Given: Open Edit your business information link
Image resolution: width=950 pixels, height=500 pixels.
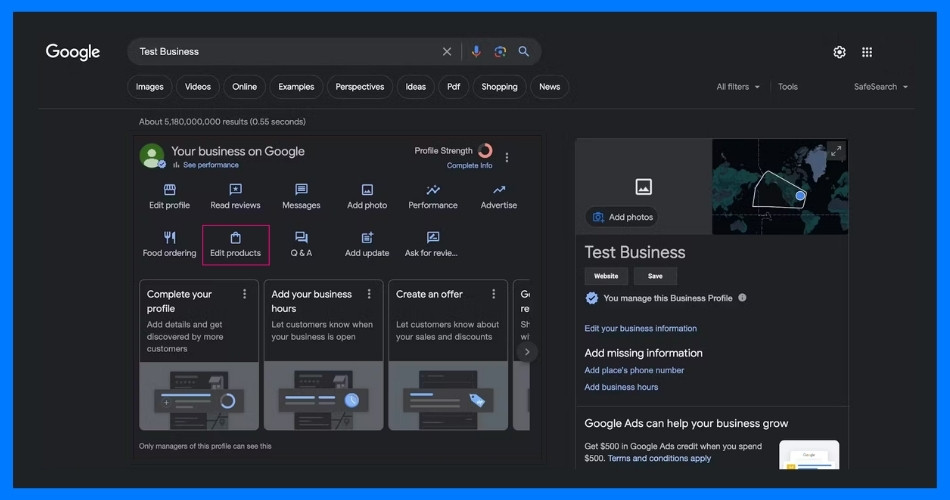Looking at the screenshot, I should (640, 328).
